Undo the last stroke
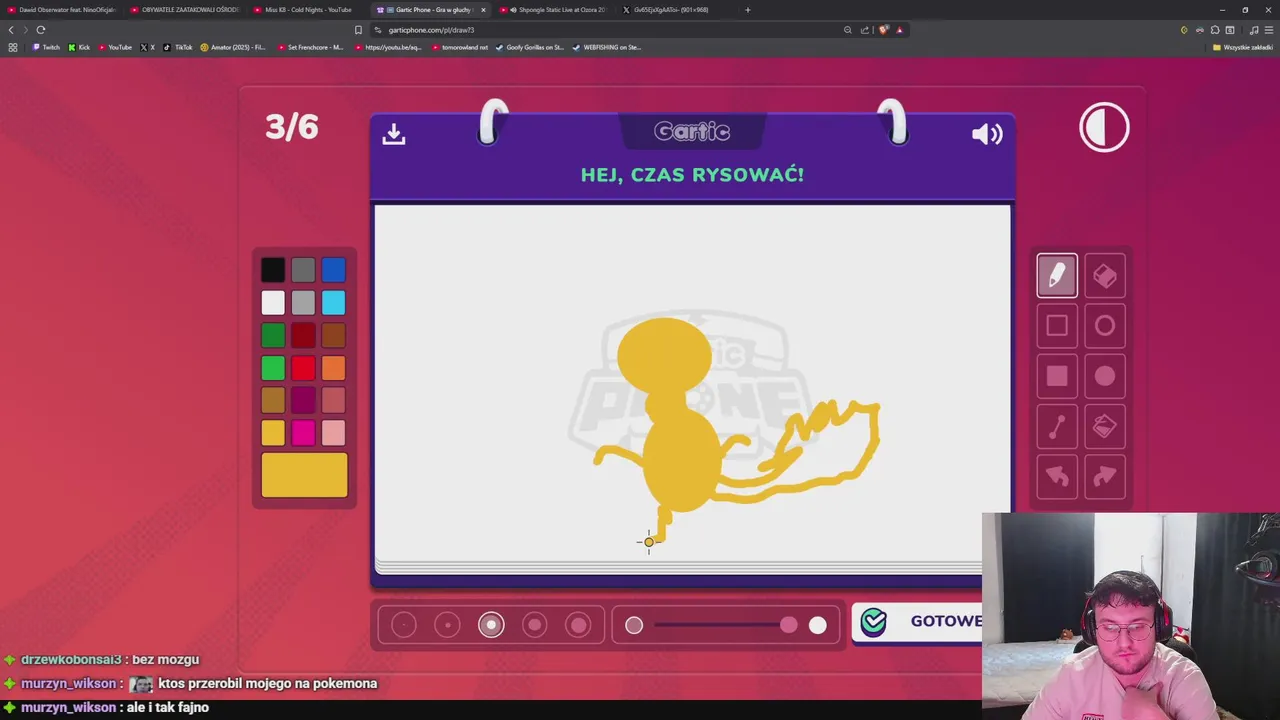Viewport: 1280px width, 720px height. click(x=1057, y=477)
